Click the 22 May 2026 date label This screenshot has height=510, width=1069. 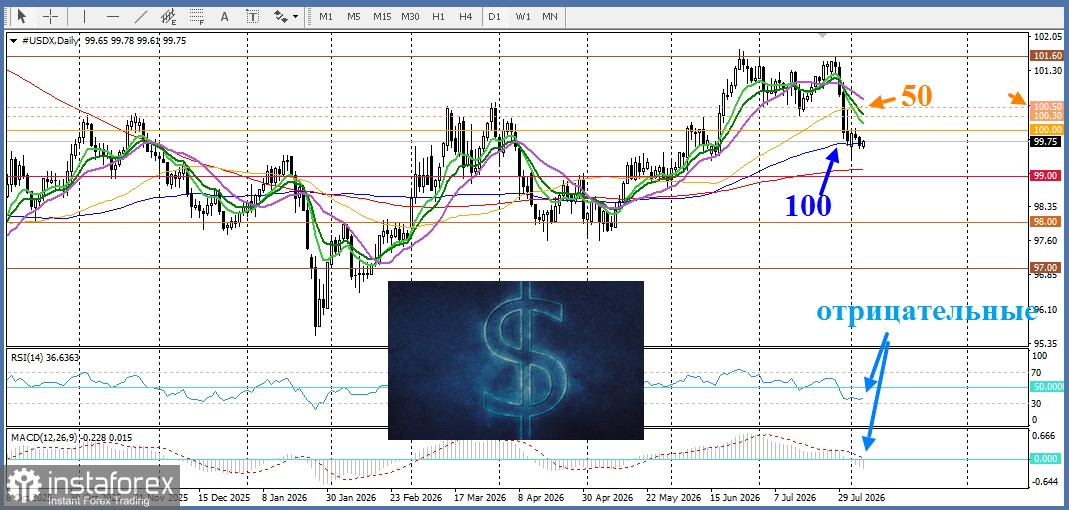672,497
